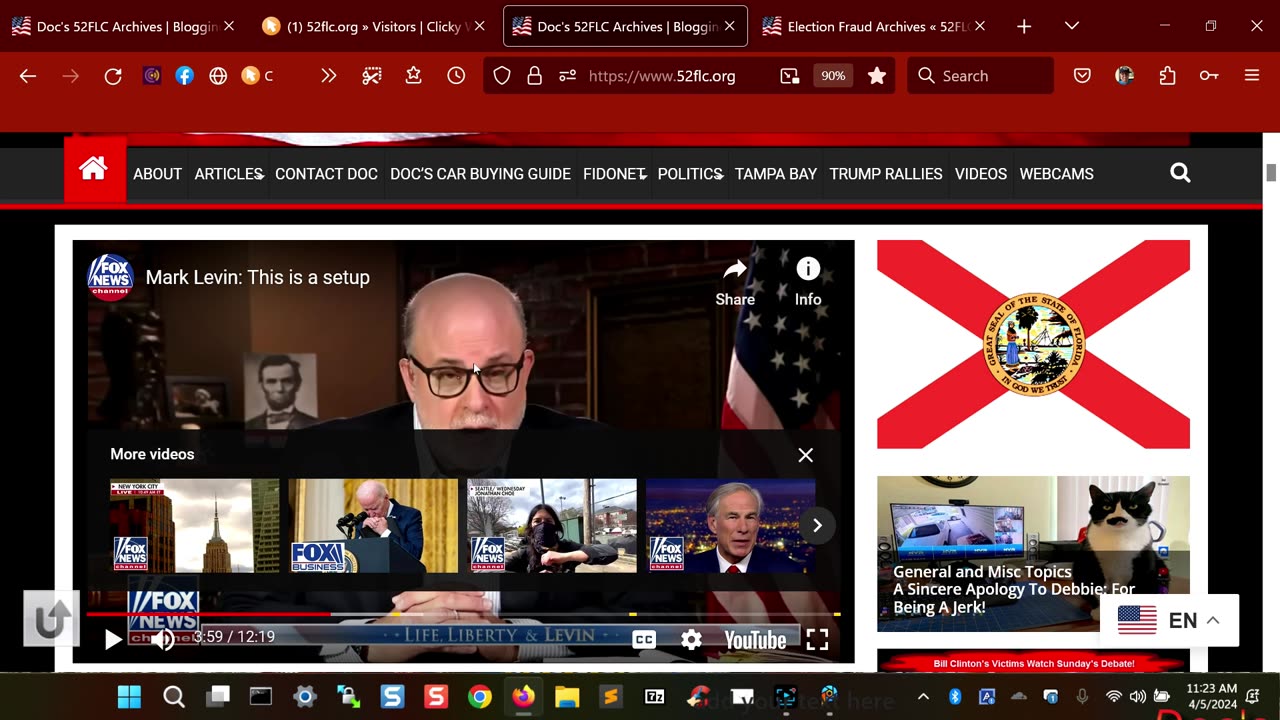Seek on the video progress bar

tap(463, 614)
